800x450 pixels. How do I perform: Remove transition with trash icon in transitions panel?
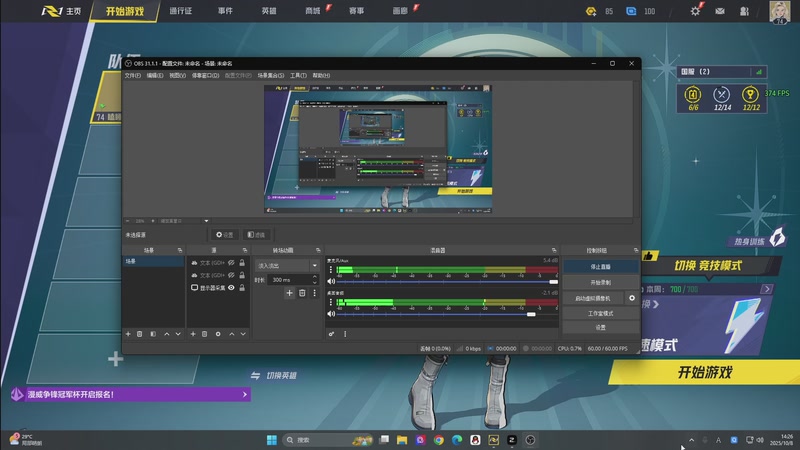click(x=302, y=293)
